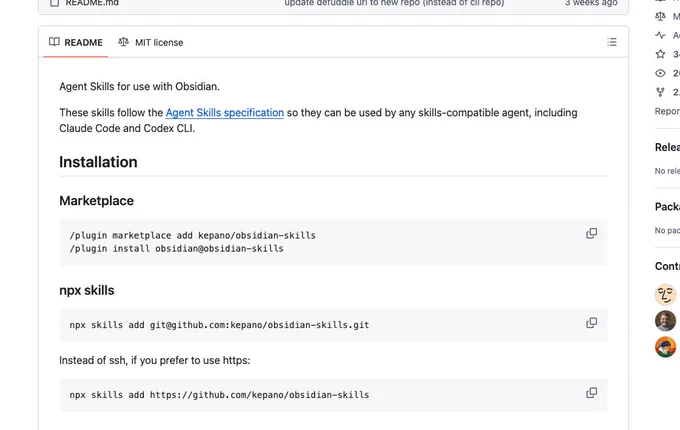
Task: Open the third contributor avatar with orange hat
Action: (x=666, y=347)
